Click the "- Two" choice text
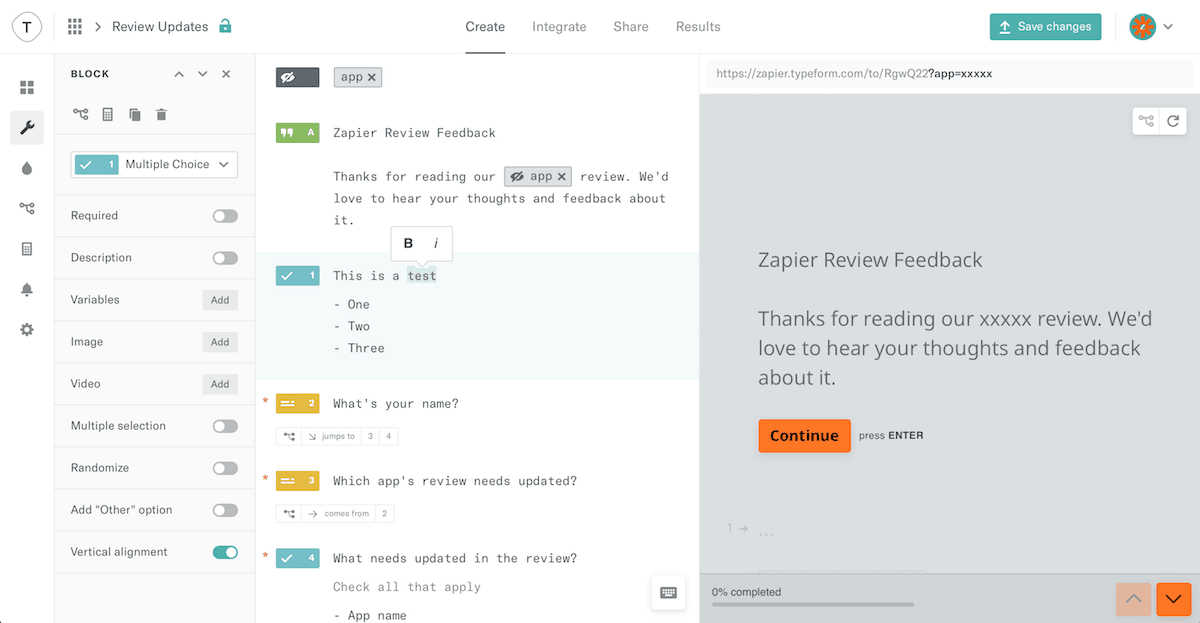This screenshot has width=1200, height=623. [x=351, y=326]
